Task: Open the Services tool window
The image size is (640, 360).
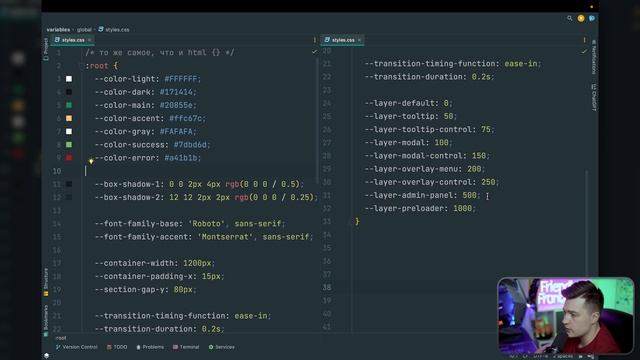Action: click(222, 347)
